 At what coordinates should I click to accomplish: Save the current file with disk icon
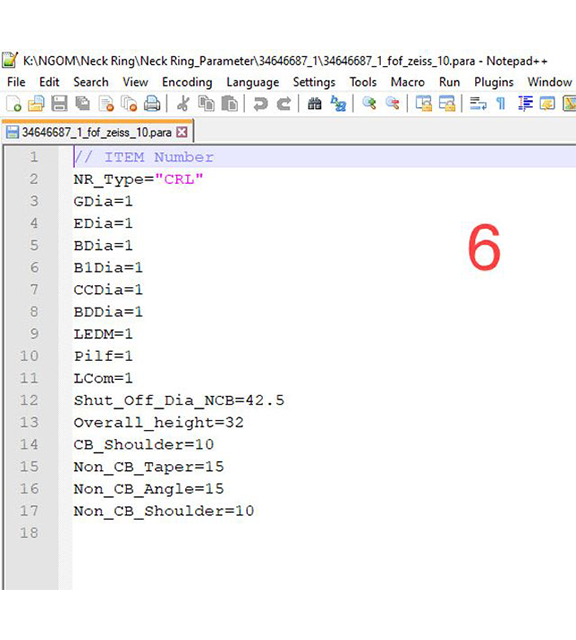59,104
